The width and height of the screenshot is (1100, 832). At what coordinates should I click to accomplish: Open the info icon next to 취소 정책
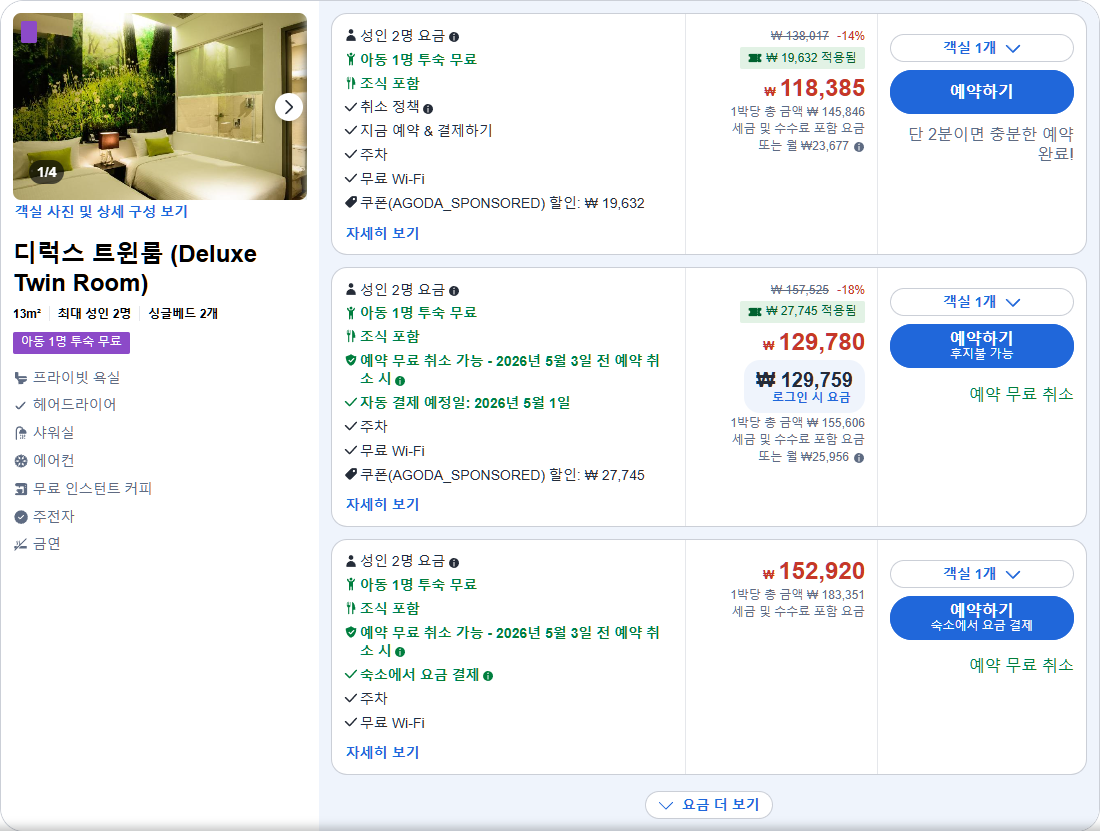[426, 107]
